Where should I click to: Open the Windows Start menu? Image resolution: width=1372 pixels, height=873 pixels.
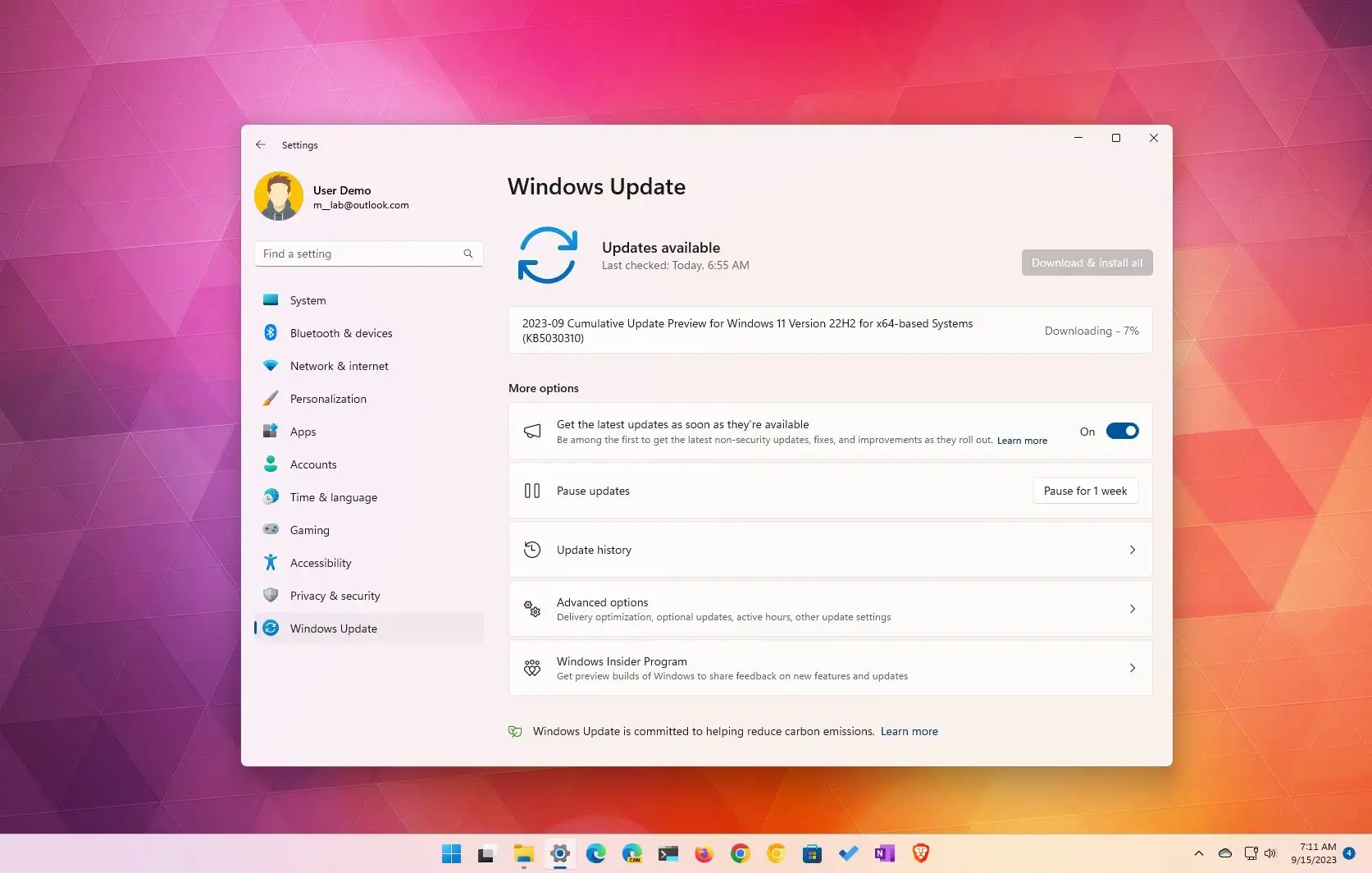(x=451, y=854)
